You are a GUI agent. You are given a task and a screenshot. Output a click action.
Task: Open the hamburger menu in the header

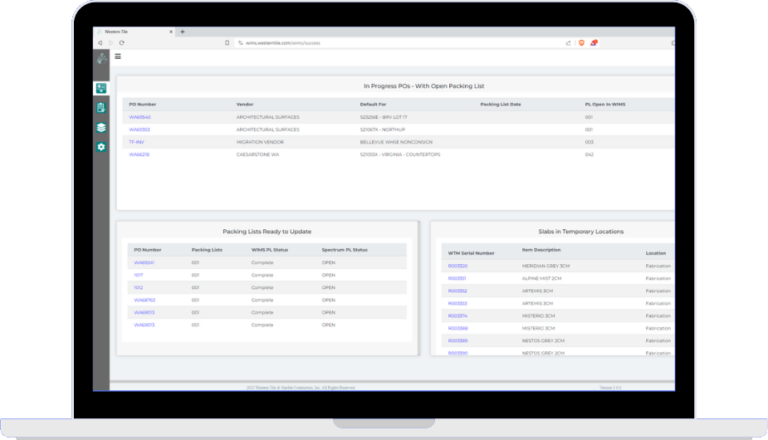coord(119,57)
